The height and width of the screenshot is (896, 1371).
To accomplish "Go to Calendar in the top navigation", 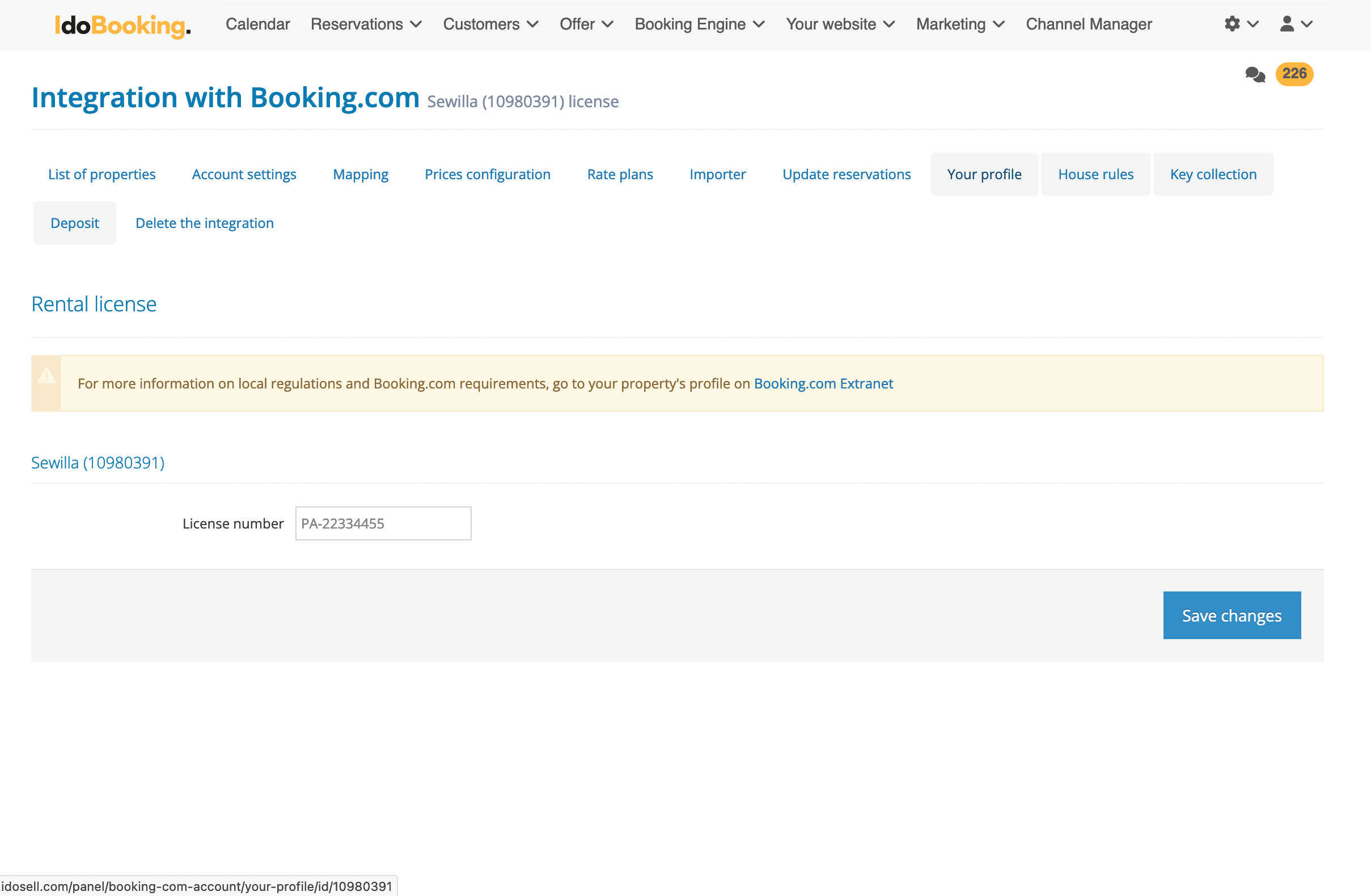I will (257, 24).
